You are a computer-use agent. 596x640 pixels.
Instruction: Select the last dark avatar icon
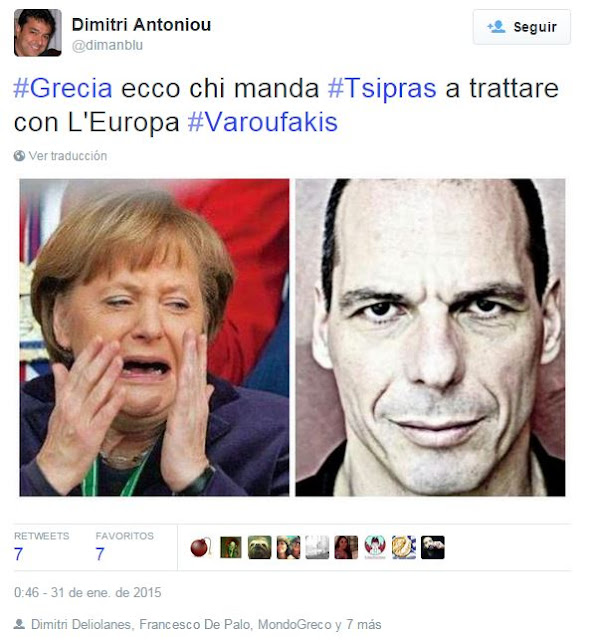(432, 547)
